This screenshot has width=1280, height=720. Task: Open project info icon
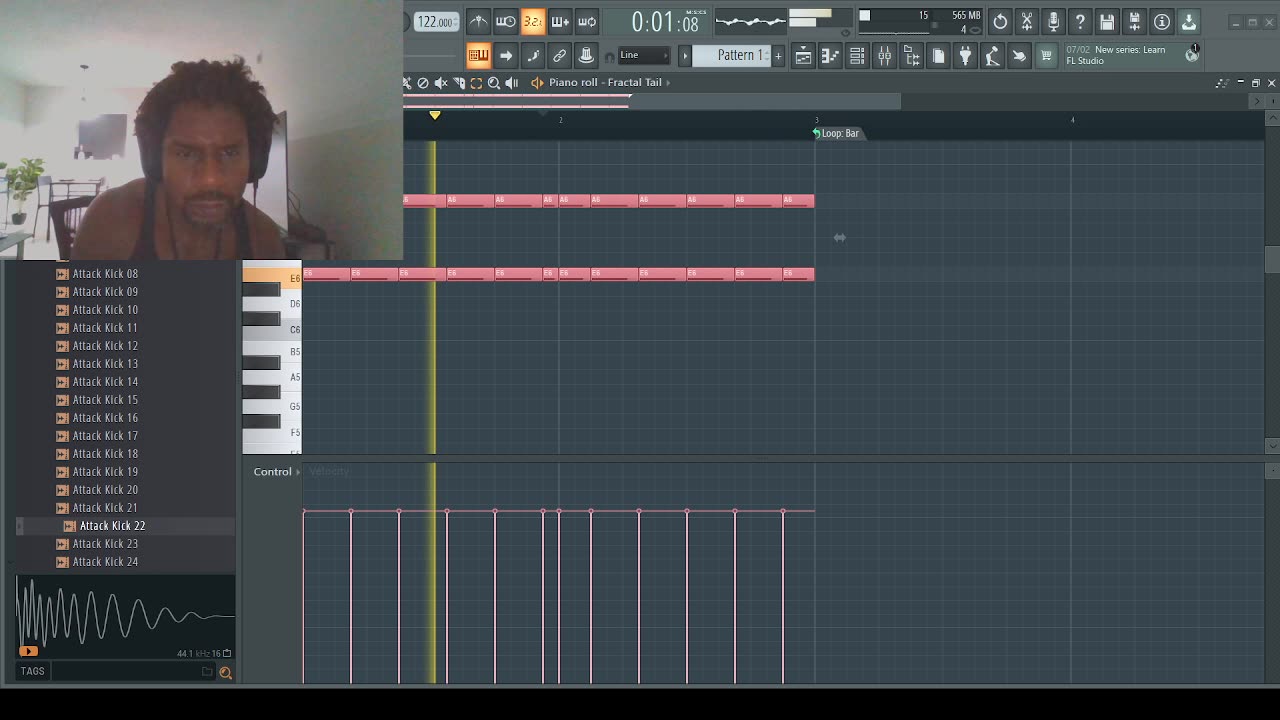point(1162,22)
